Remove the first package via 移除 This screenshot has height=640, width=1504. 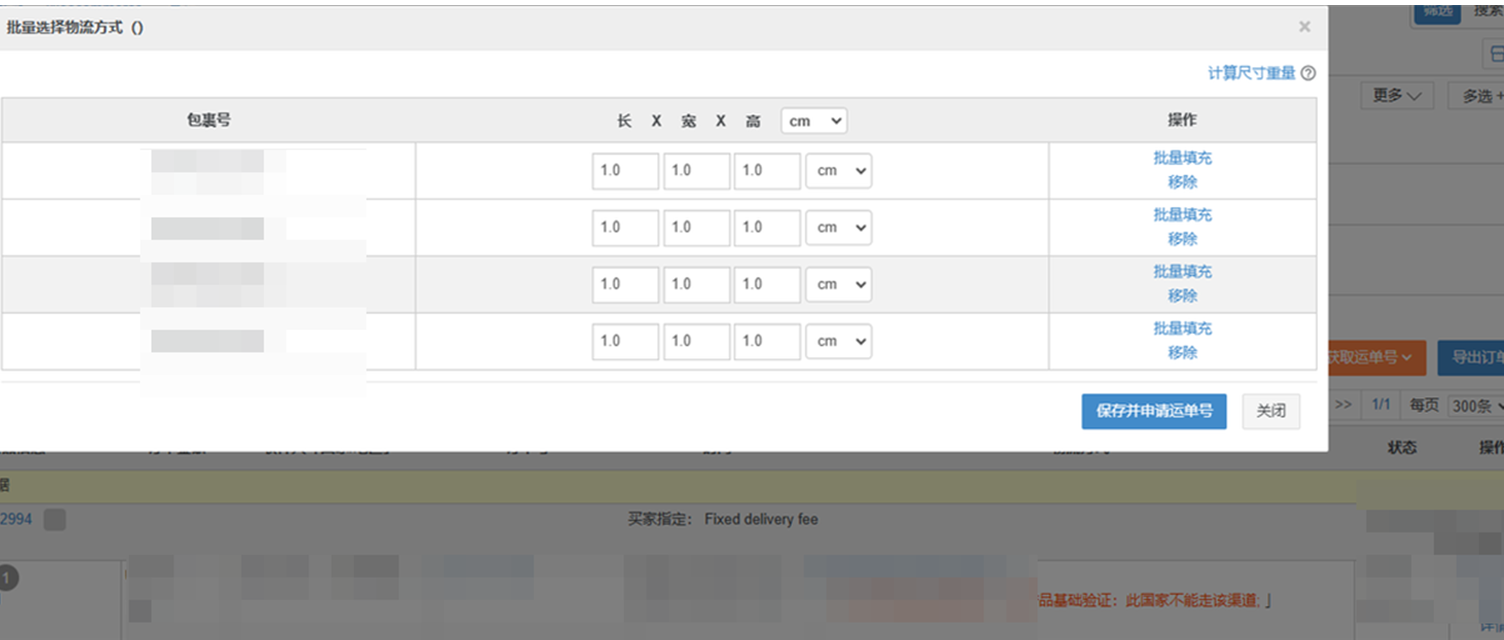point(1182,182)
